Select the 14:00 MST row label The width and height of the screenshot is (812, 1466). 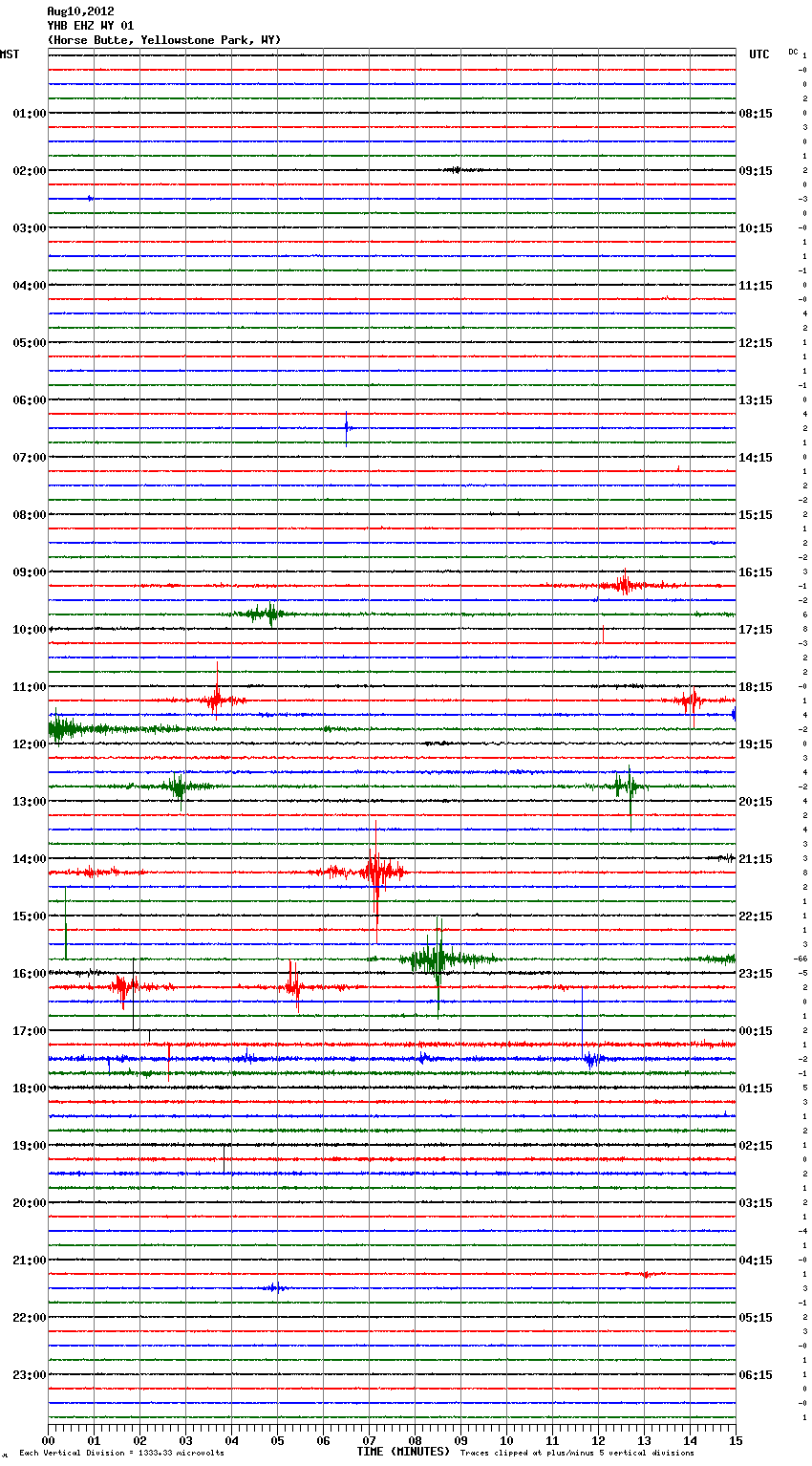[29, 859]
